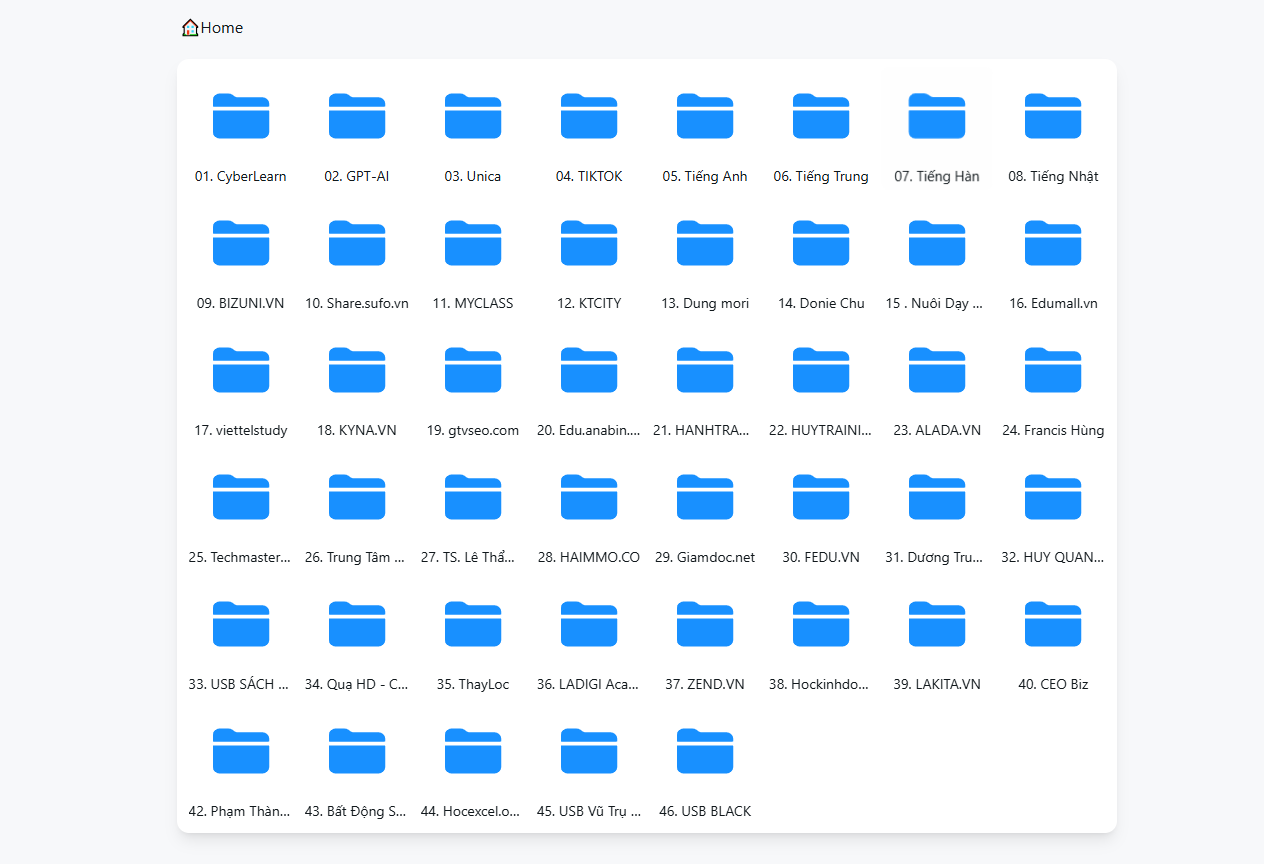Click the 35. ThayLoc folder icon
Viewport: 1264px width, 864px height.
pyautogui.click(x=473, y=624)
